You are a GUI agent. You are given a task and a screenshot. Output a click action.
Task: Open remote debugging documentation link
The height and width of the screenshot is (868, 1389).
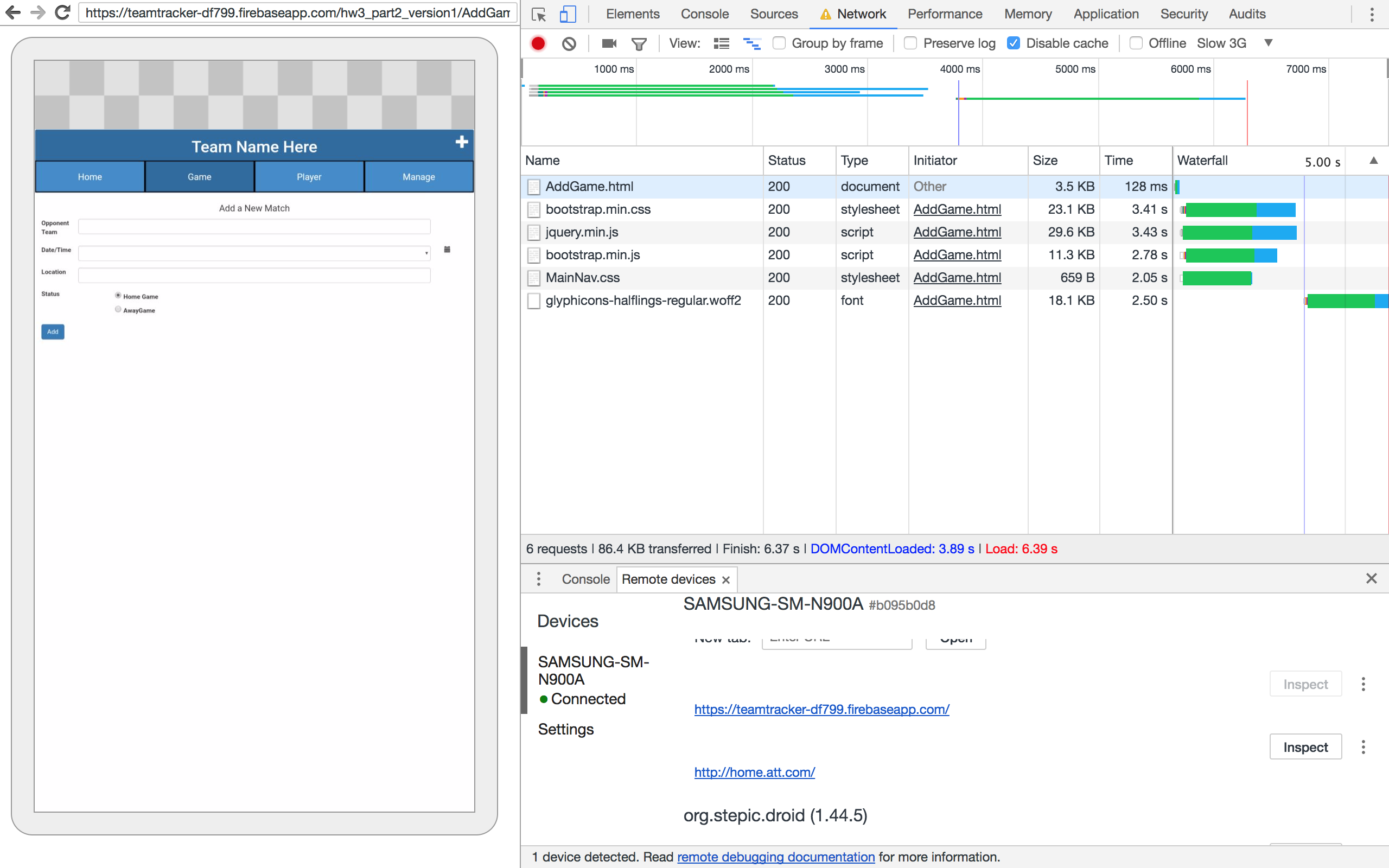pos(776,857)
